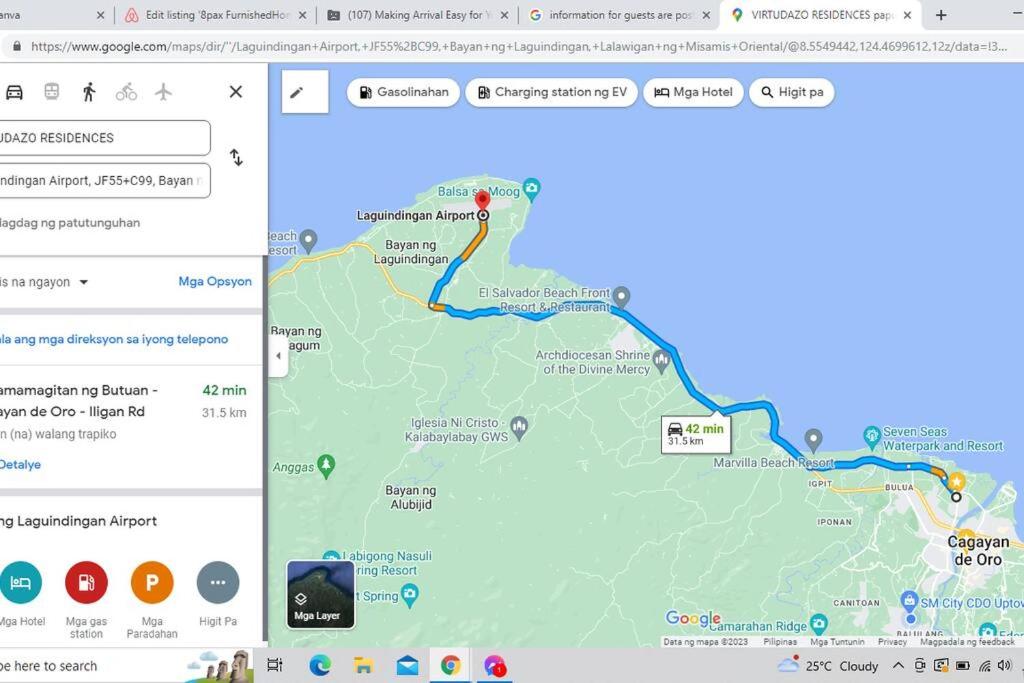Switch to Airbnb Edit listing tab
This screenshot has width=1024, height=683.
[217, 15]
